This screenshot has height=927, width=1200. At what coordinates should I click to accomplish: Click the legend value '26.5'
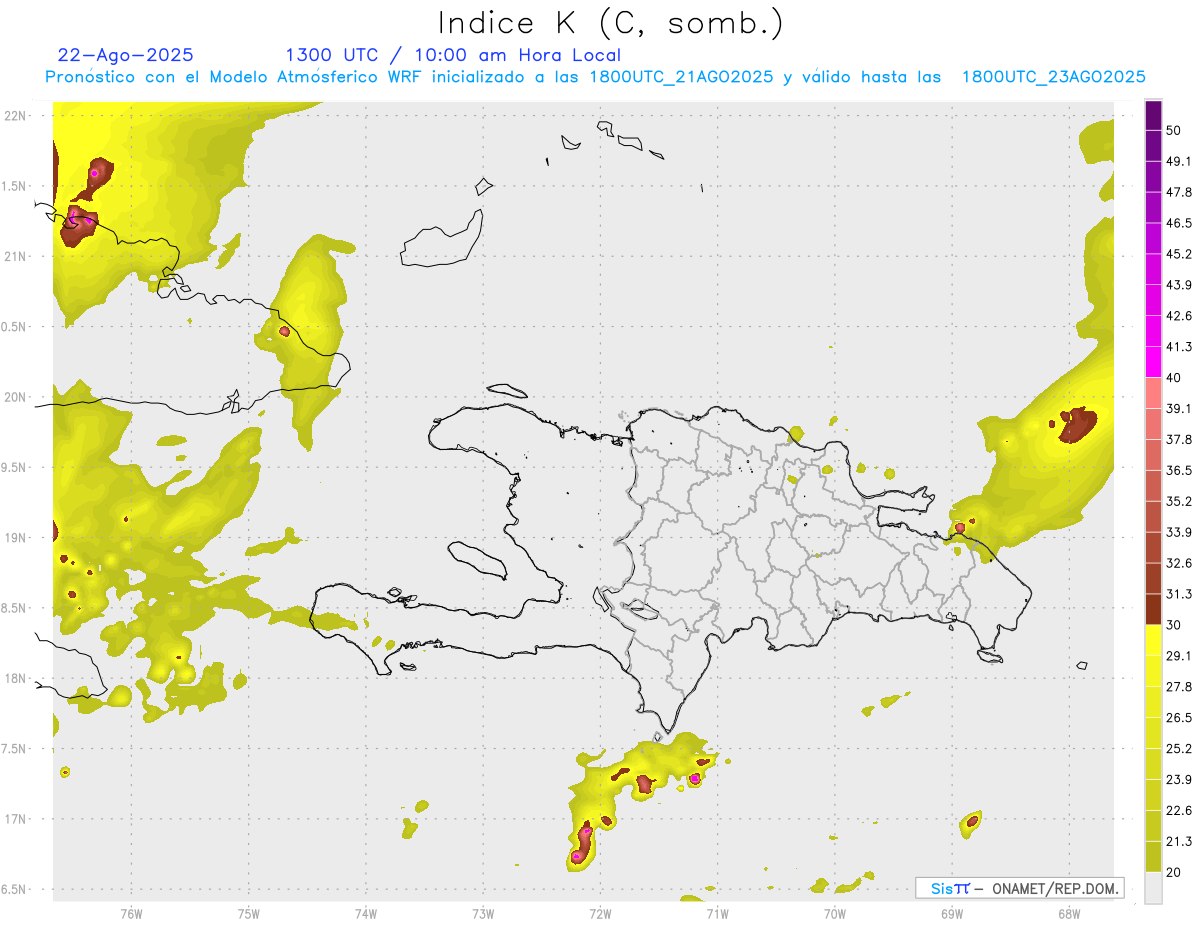click(x=1179, y=717)
